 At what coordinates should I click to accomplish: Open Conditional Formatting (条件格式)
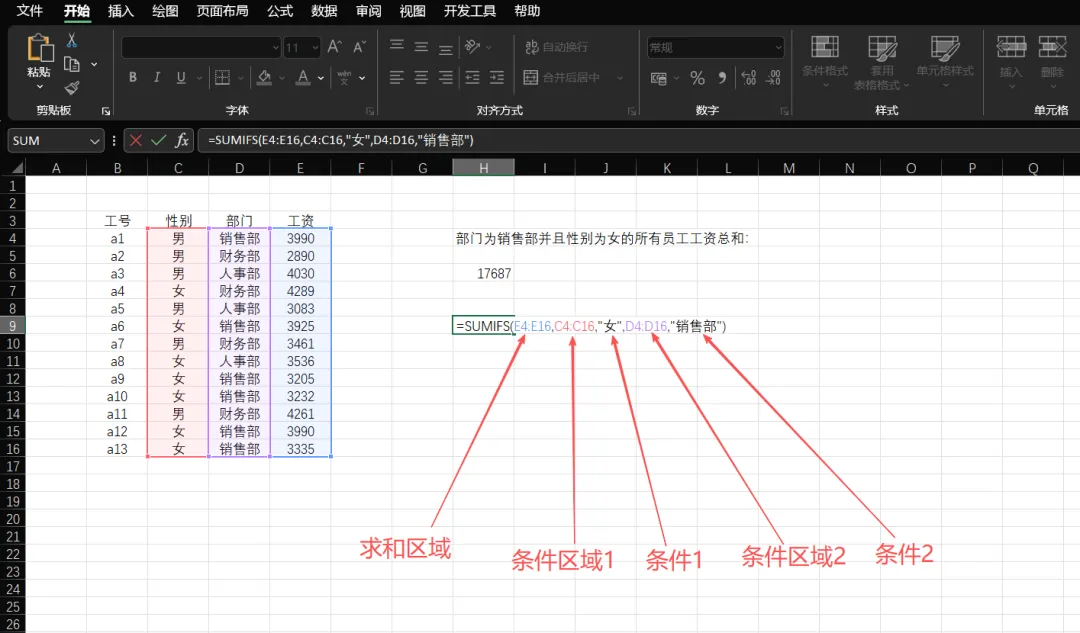(x=824, y=61)
